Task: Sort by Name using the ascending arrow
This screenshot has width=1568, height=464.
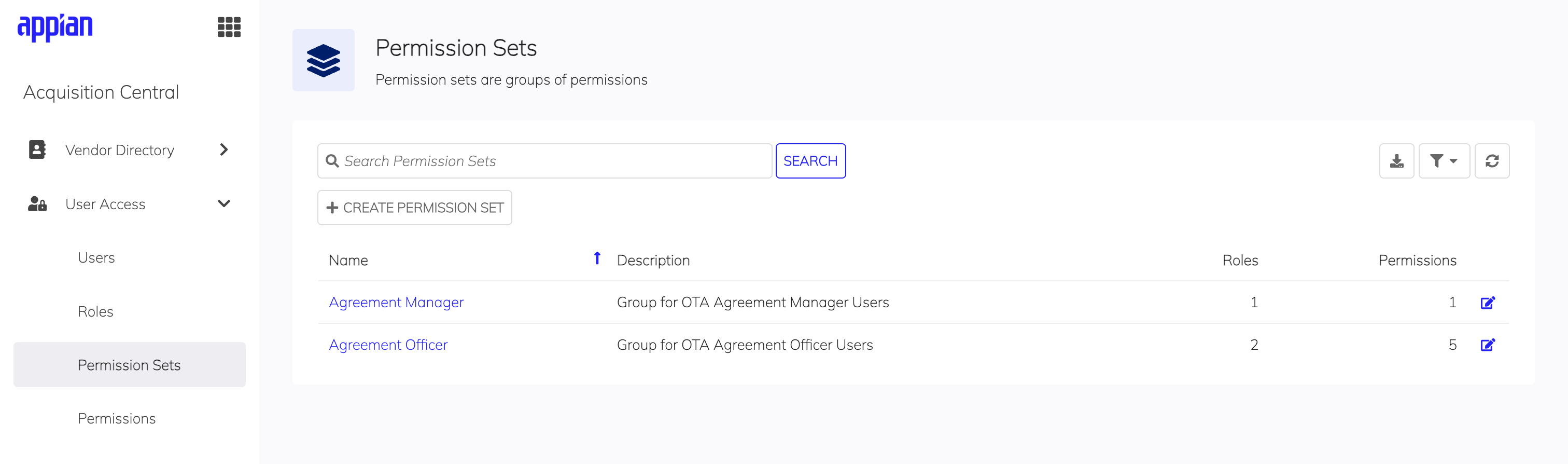Action: [597, 259]
